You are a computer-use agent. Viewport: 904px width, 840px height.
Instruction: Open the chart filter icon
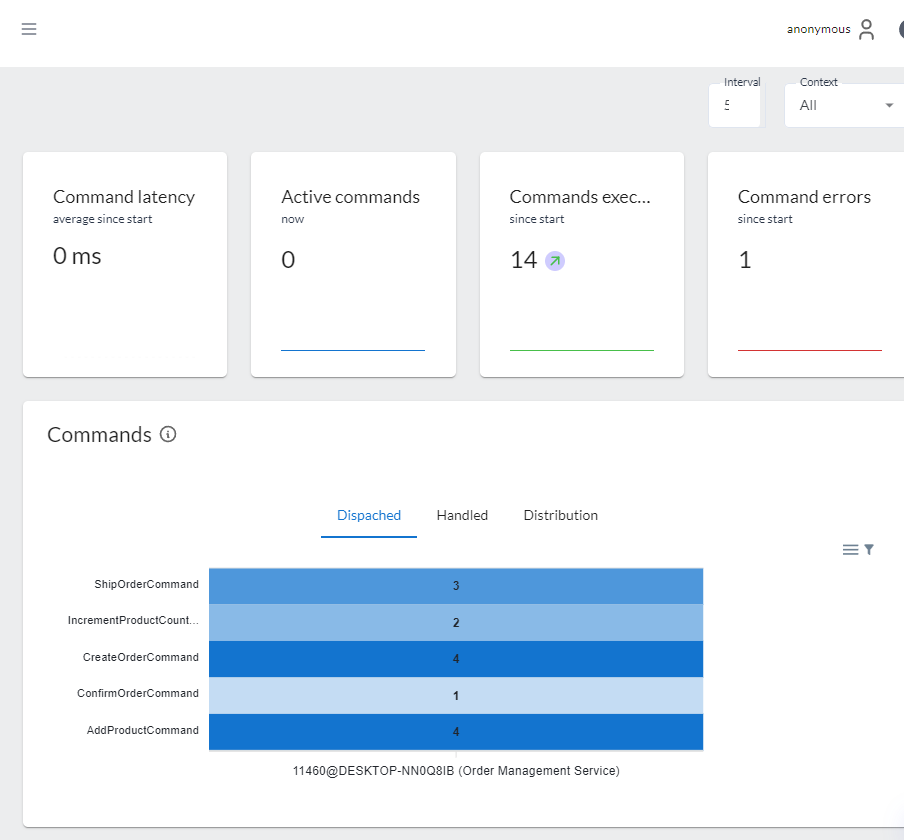click(x=869, y=549)
